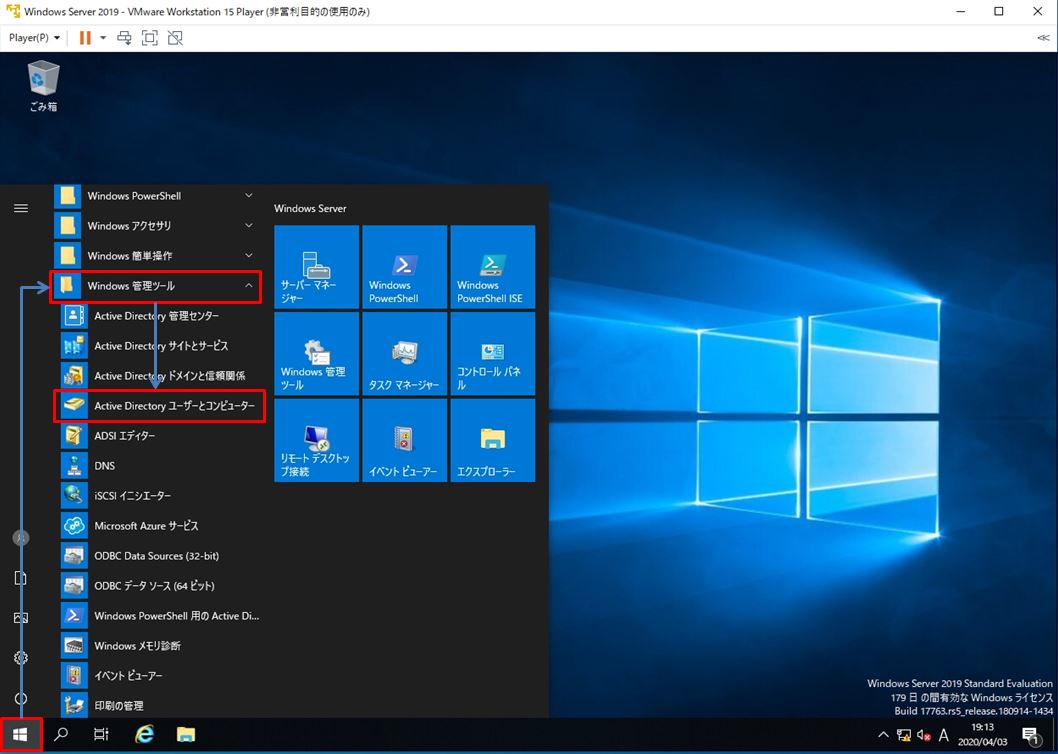Expand the Windows アクセサリ folder
1058x754 pixels.
pos(157,225)
